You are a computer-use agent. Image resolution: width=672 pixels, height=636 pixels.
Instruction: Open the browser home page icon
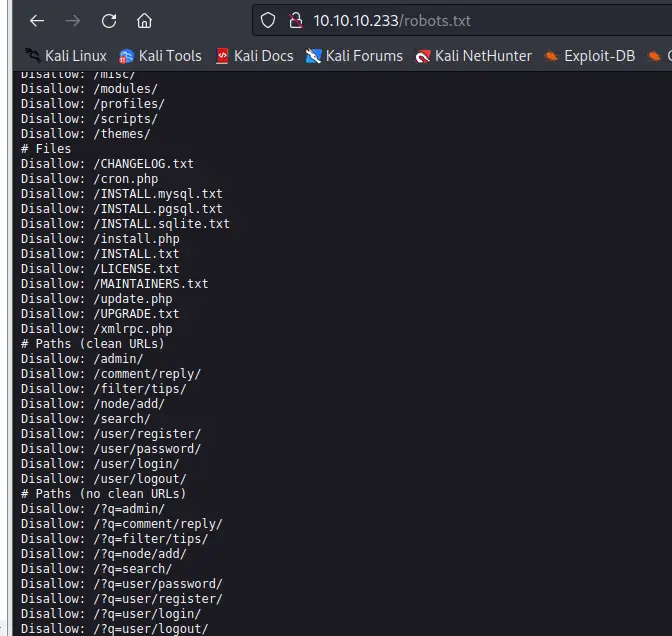pyautogui.click(x=144, y=21)
